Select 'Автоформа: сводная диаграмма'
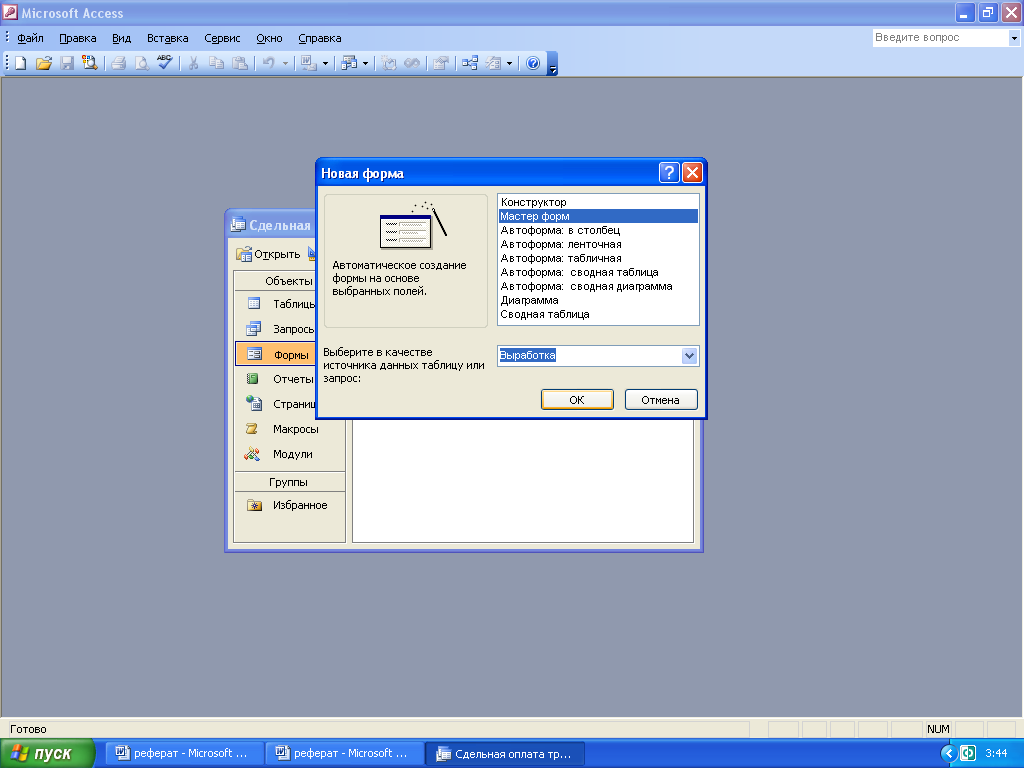 [598, 286]
